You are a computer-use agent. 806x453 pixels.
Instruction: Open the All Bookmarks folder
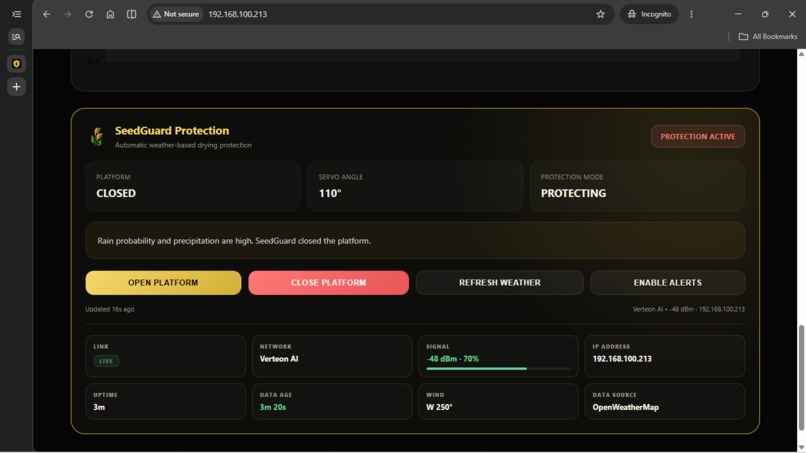768,37
